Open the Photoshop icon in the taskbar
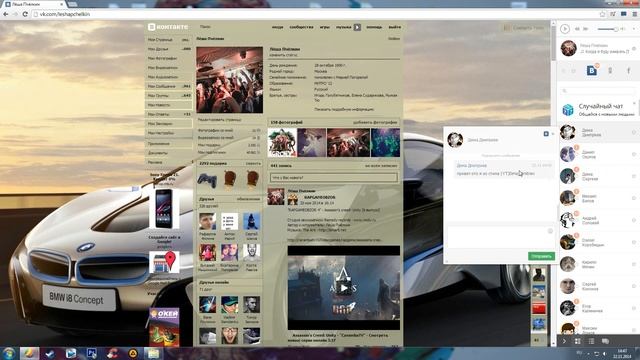The height and width of the screenshot is (360, 640). point(91,353)
